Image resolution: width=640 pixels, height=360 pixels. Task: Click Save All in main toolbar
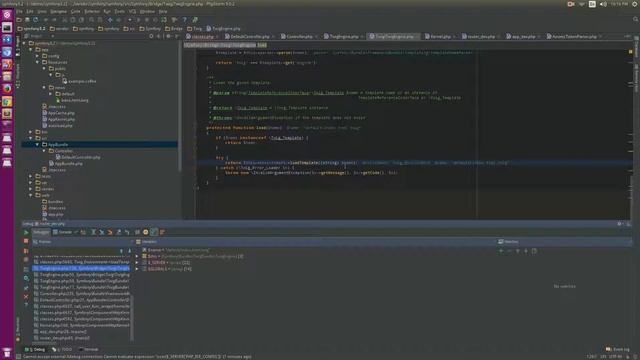(x=27, y=20)
